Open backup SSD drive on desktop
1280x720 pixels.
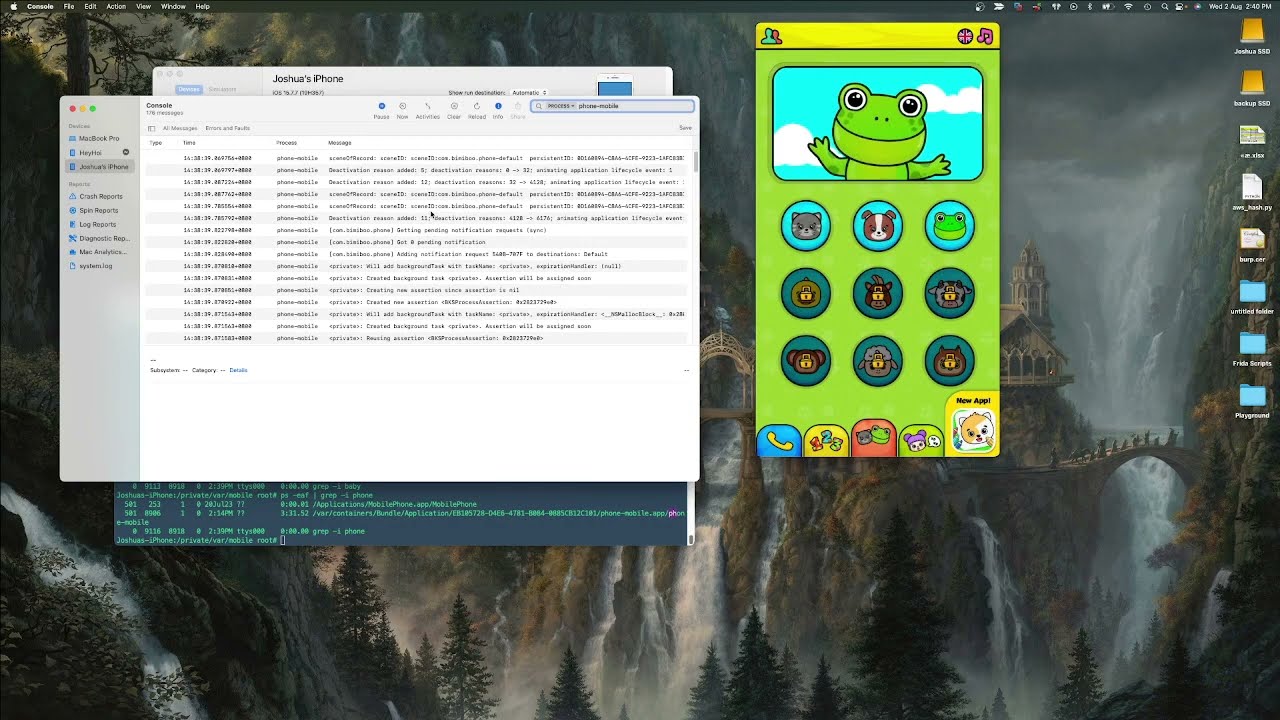tap(1252, 88)
